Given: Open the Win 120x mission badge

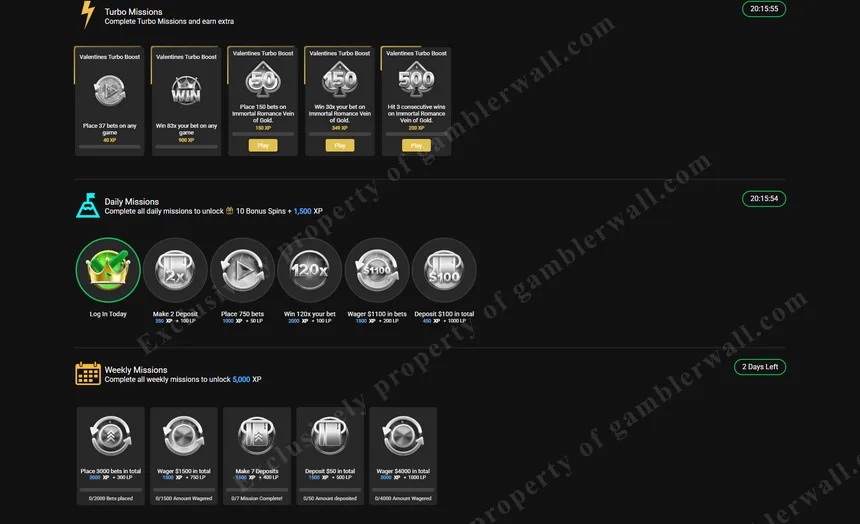Looking at the screenshot, I should 310,270.
